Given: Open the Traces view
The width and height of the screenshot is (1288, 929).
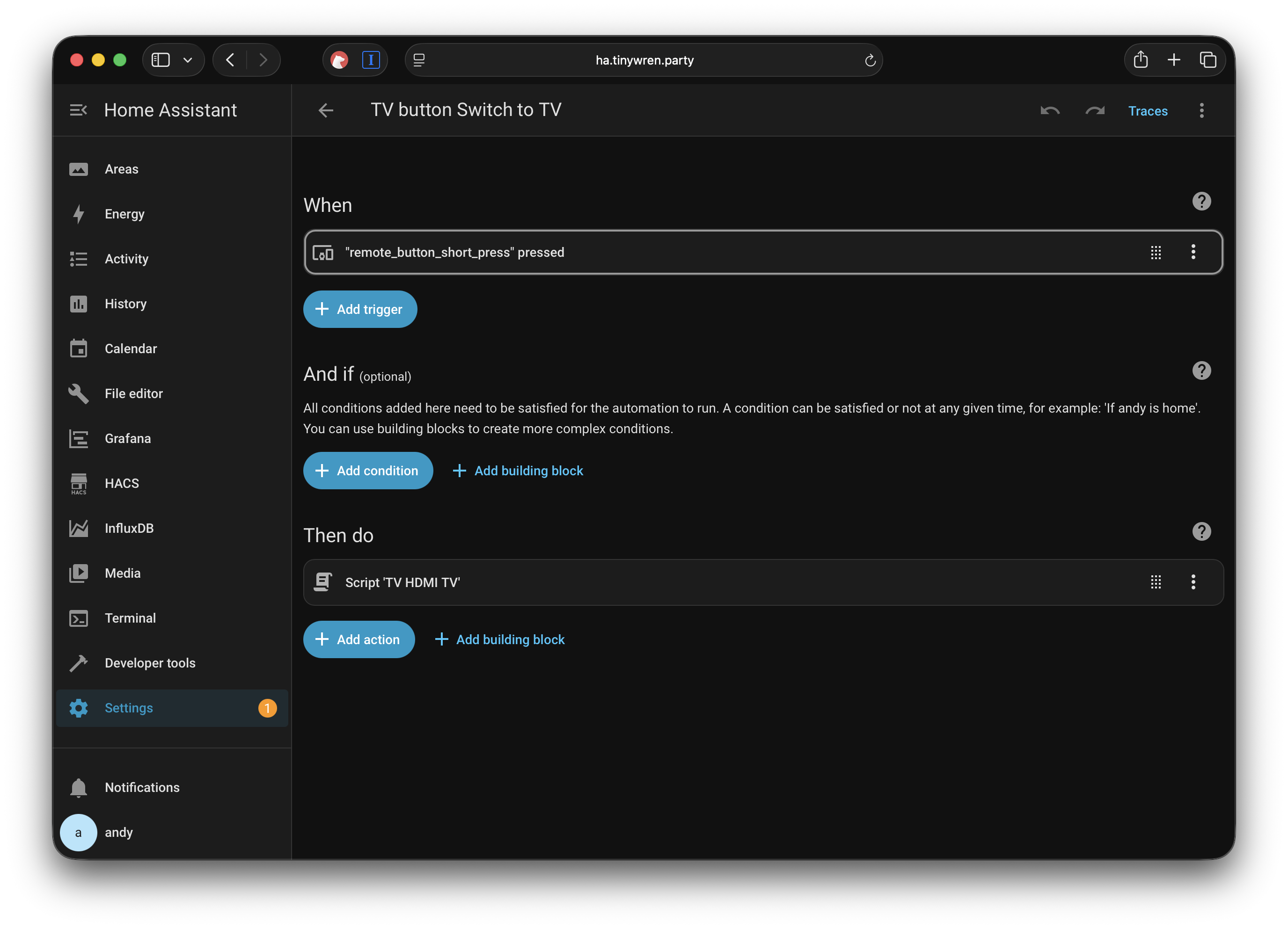Looking at the screenshot, I should (x=1148, y=111).
